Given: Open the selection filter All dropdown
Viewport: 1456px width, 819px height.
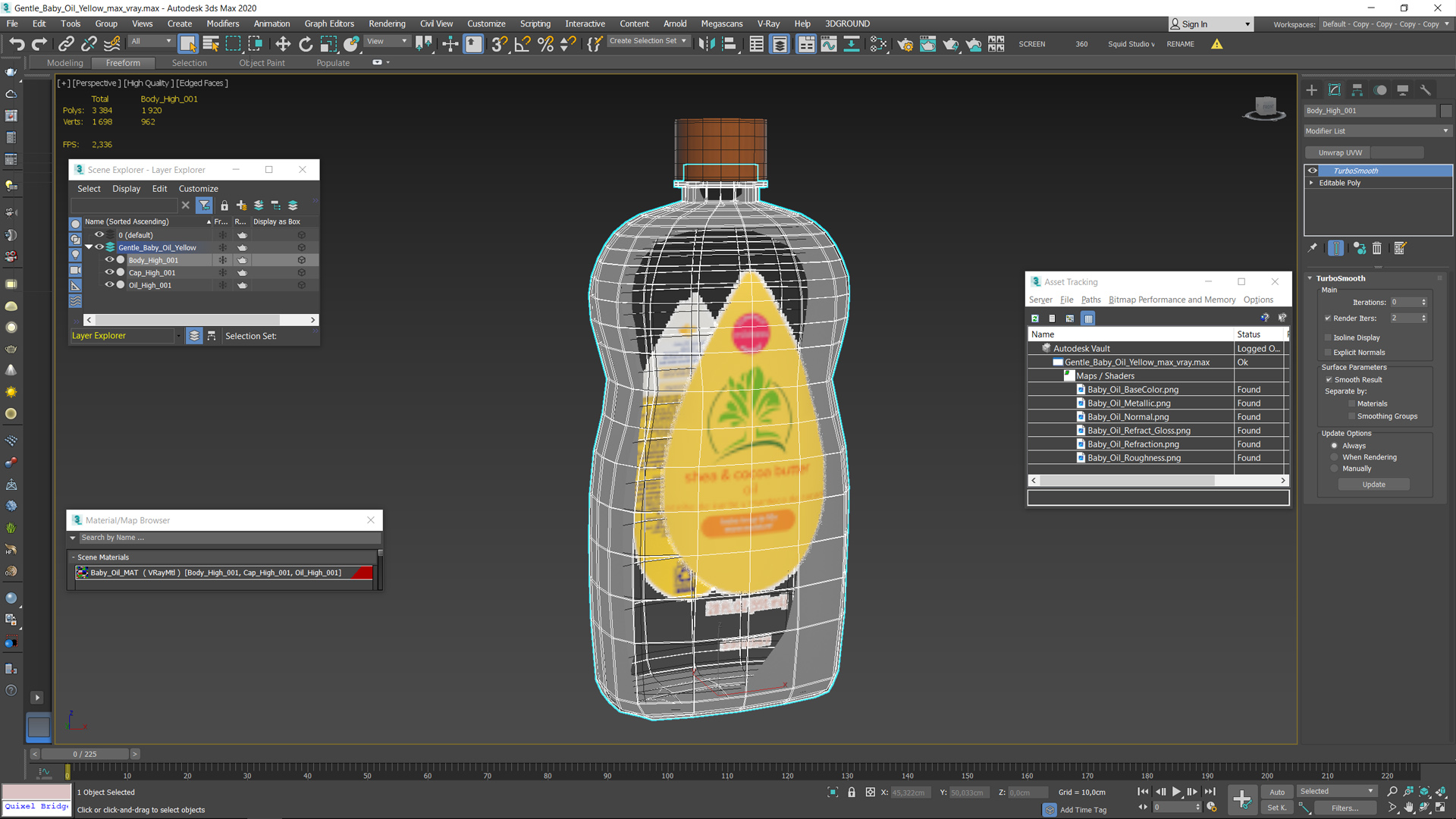Looking at the screenshot, I should click(x=152, y=41).
